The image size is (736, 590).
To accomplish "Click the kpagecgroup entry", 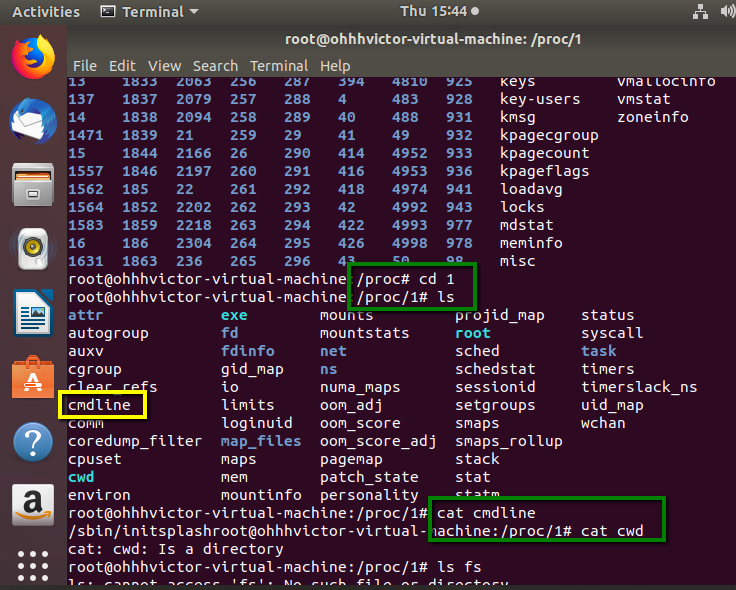I will (x=549, y=136).
